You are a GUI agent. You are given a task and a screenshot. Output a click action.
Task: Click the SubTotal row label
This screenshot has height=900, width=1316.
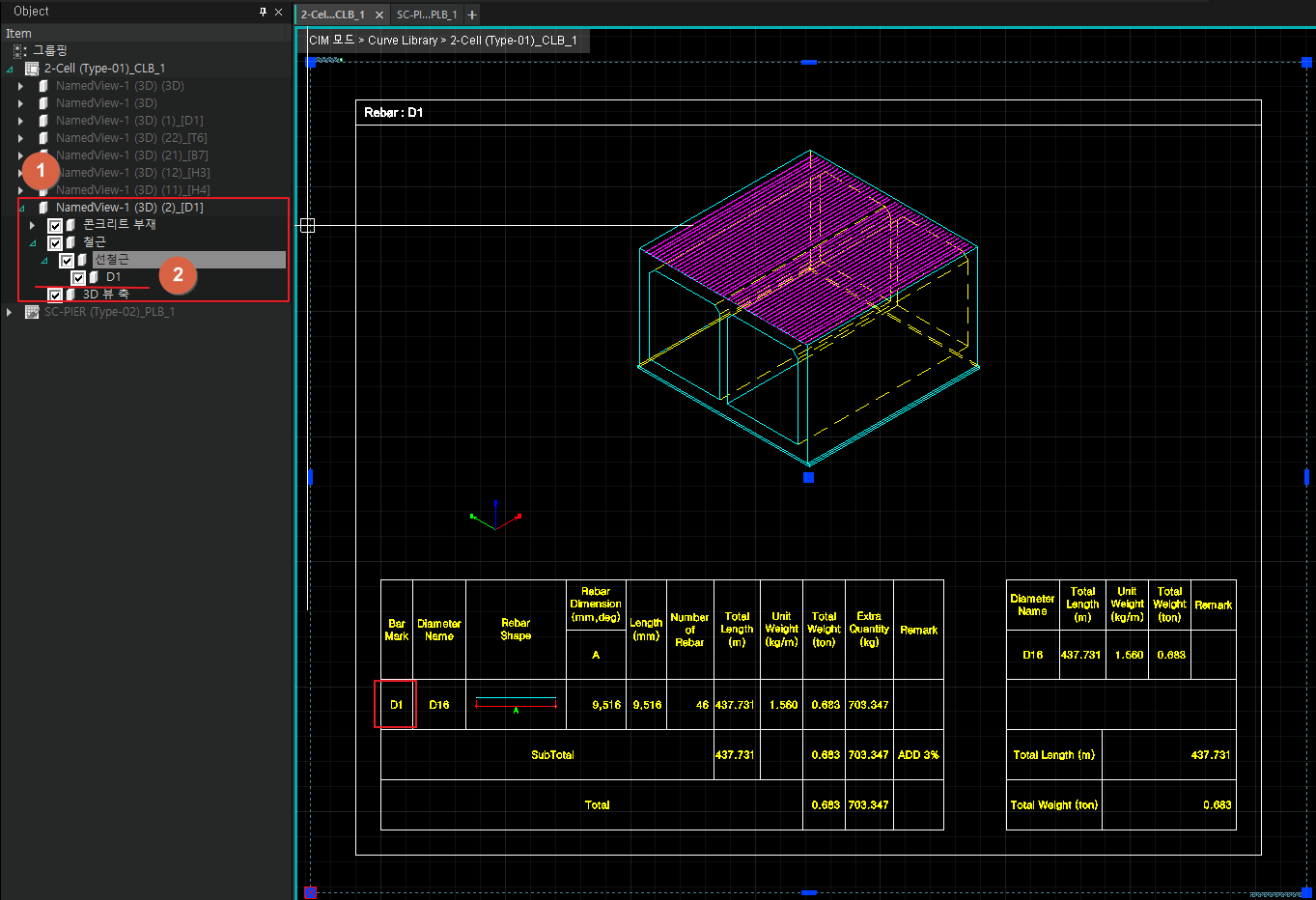552,755
